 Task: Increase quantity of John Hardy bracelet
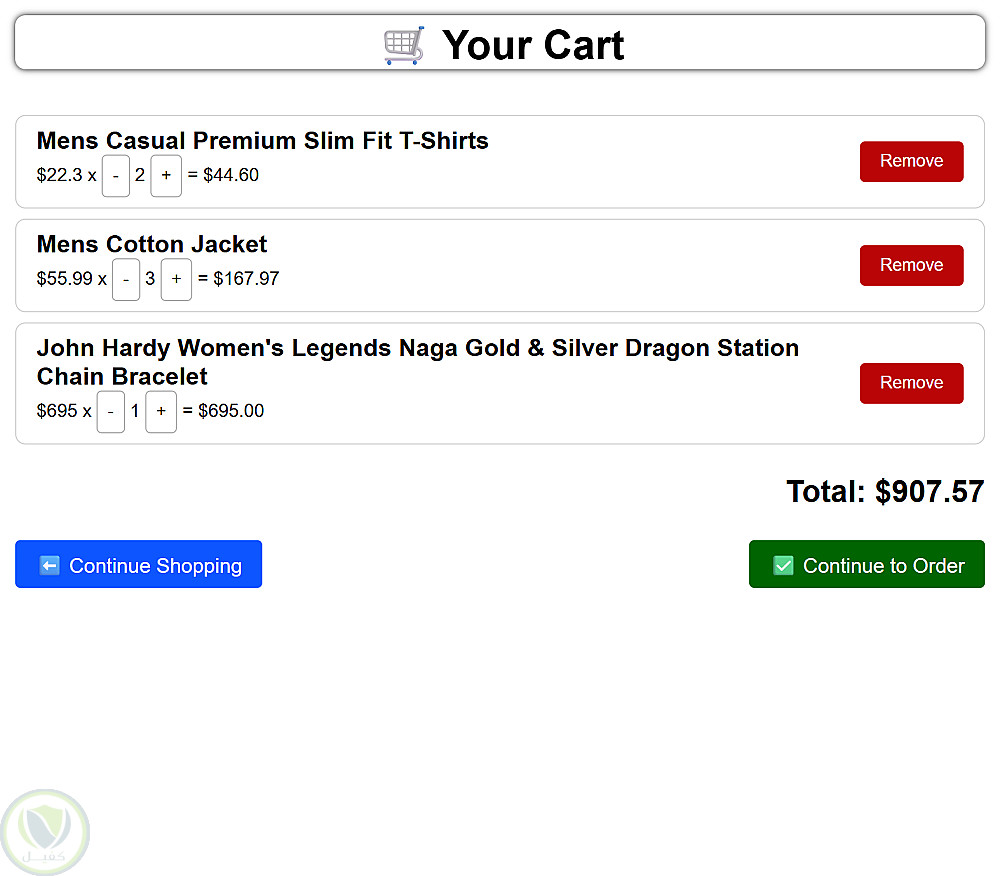click(161, 412)
